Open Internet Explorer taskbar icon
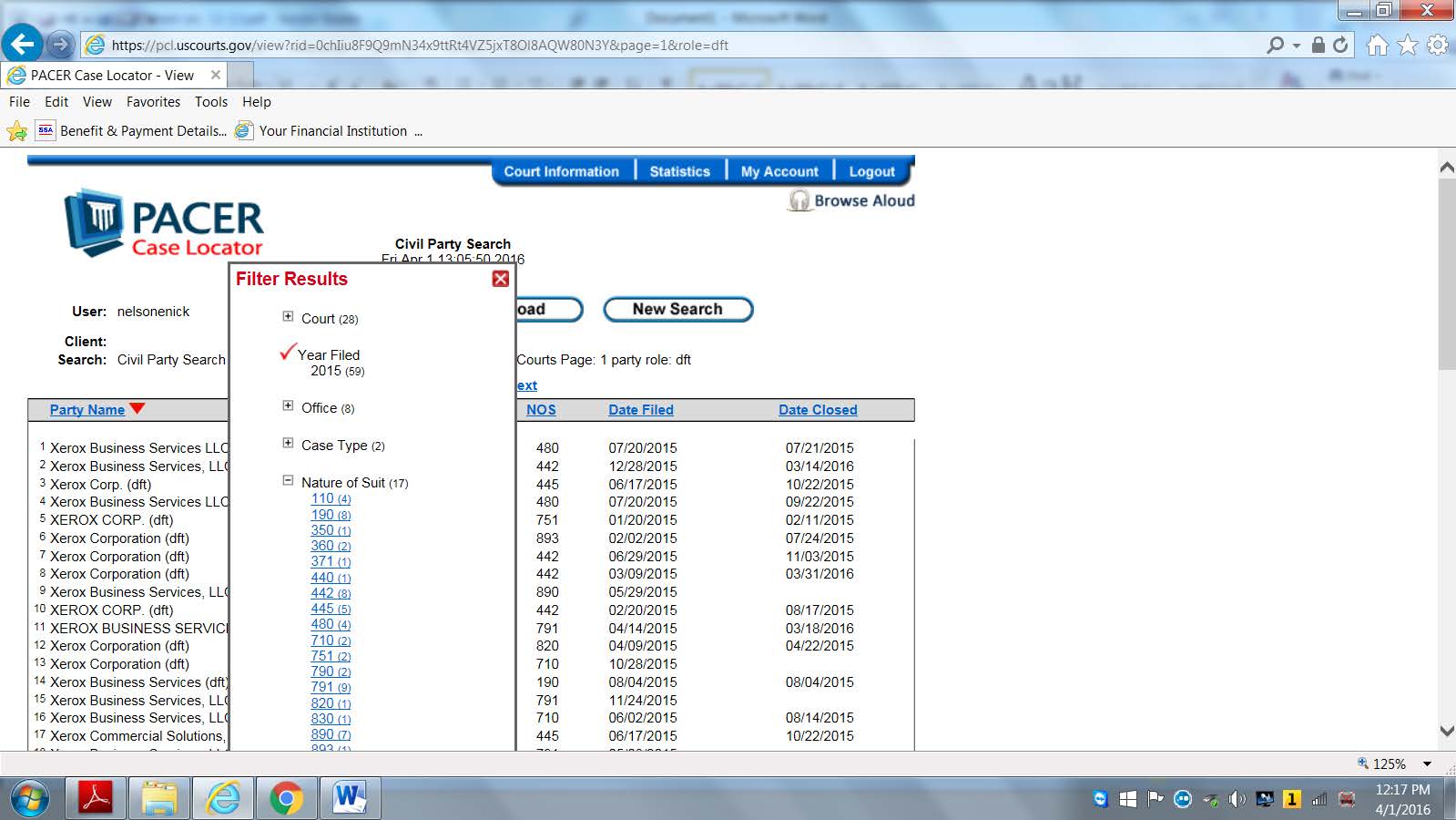The image size is (1456, 820). pyautogui.click(x=222, y=799)
